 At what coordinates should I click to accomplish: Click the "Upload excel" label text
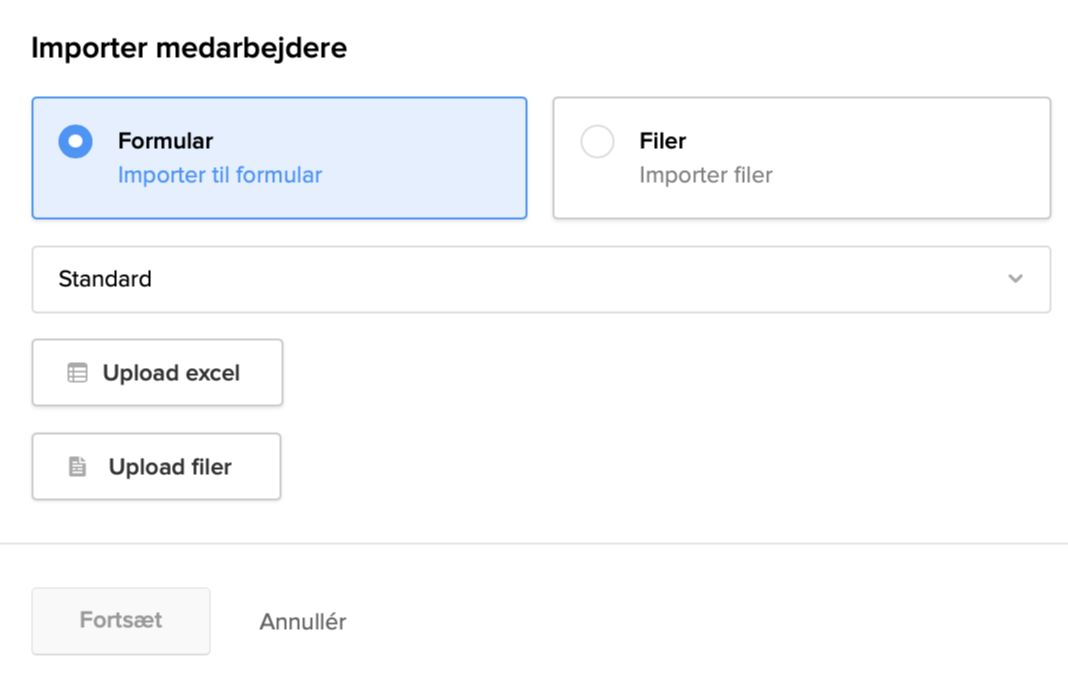click(x=171, y=373)
